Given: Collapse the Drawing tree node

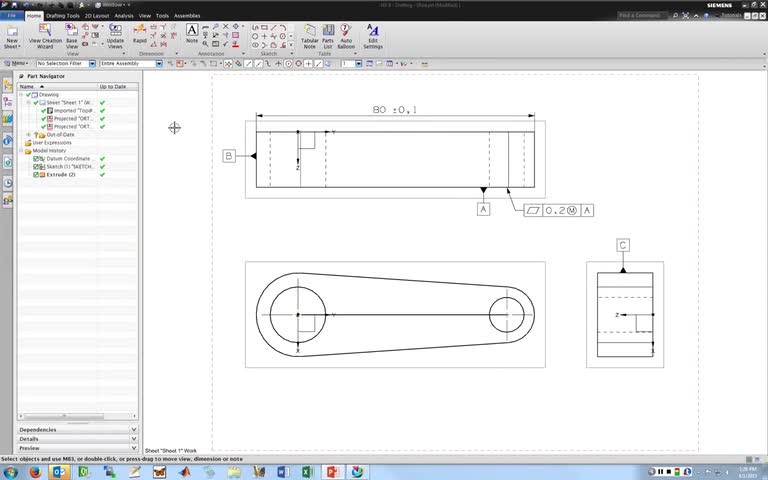Looking at the screenshot, I should click(x=21, y=95).
